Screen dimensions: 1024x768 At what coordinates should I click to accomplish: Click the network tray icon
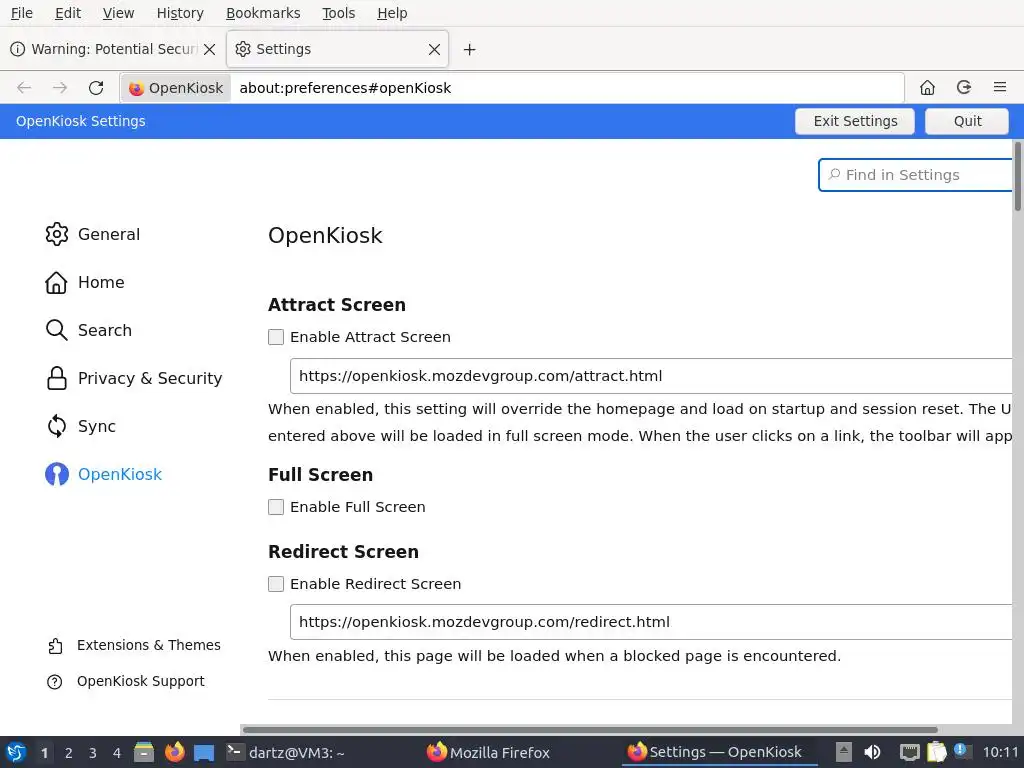coord(909,752)
